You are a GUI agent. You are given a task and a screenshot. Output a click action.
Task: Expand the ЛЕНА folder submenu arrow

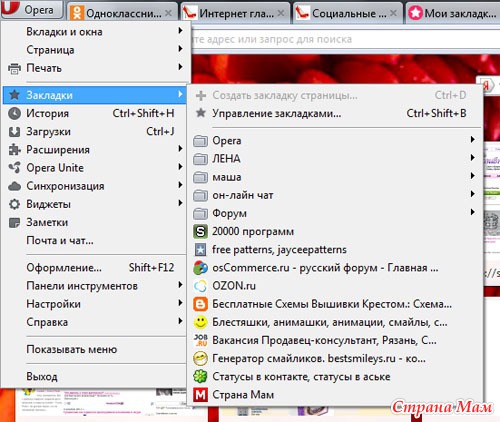(x=472, y=157)
